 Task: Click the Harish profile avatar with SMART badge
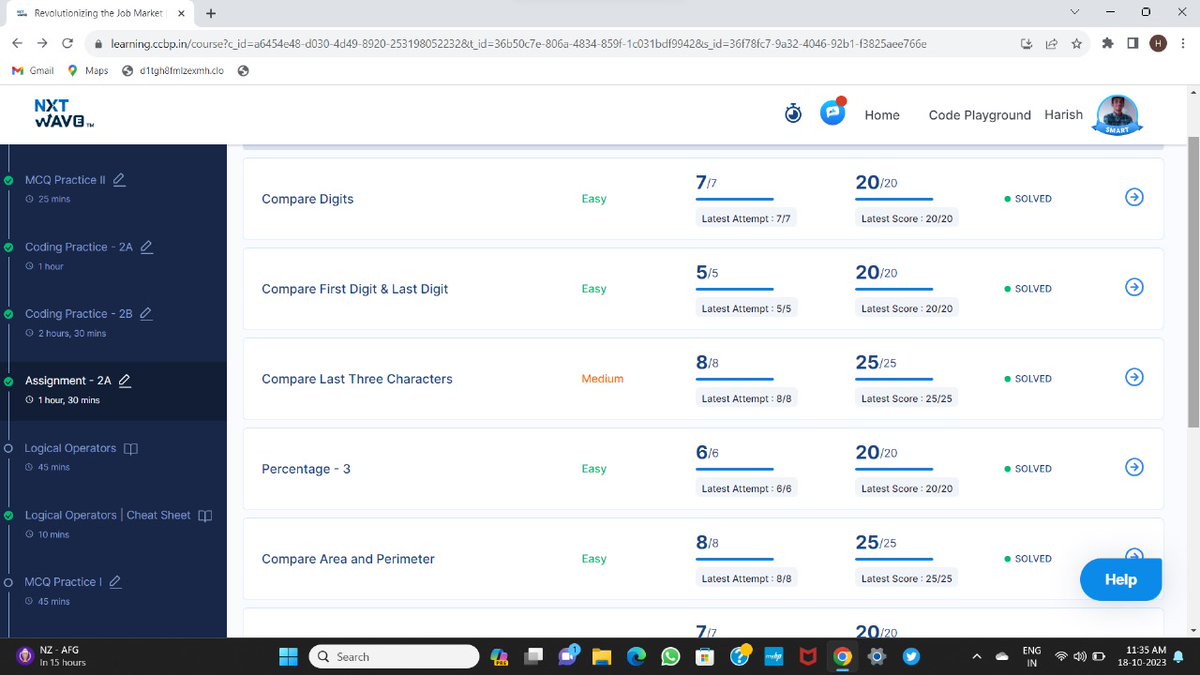(x=1118, y=115)
